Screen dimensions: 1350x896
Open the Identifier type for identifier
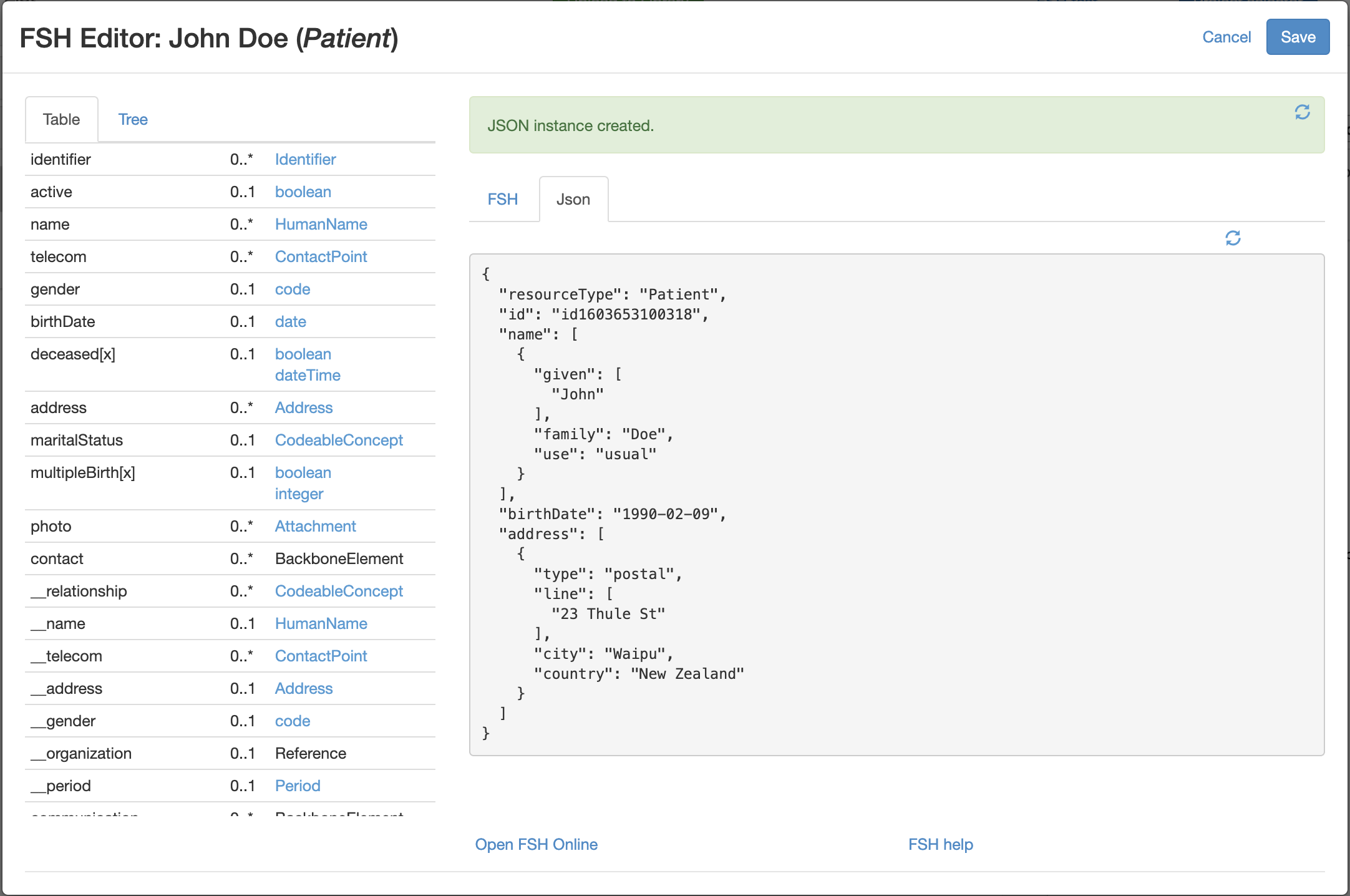coord(305,159)
